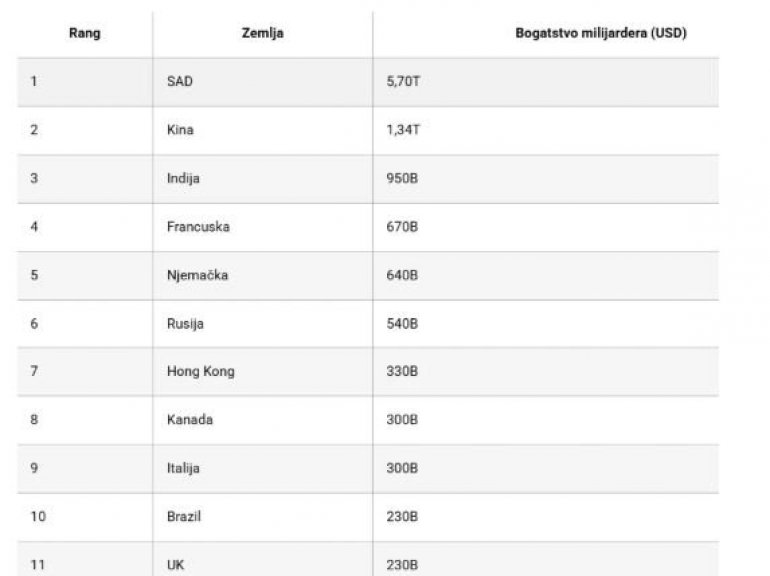
Task: Select the 670B wealth cell
Action: (x=401, y=227)
